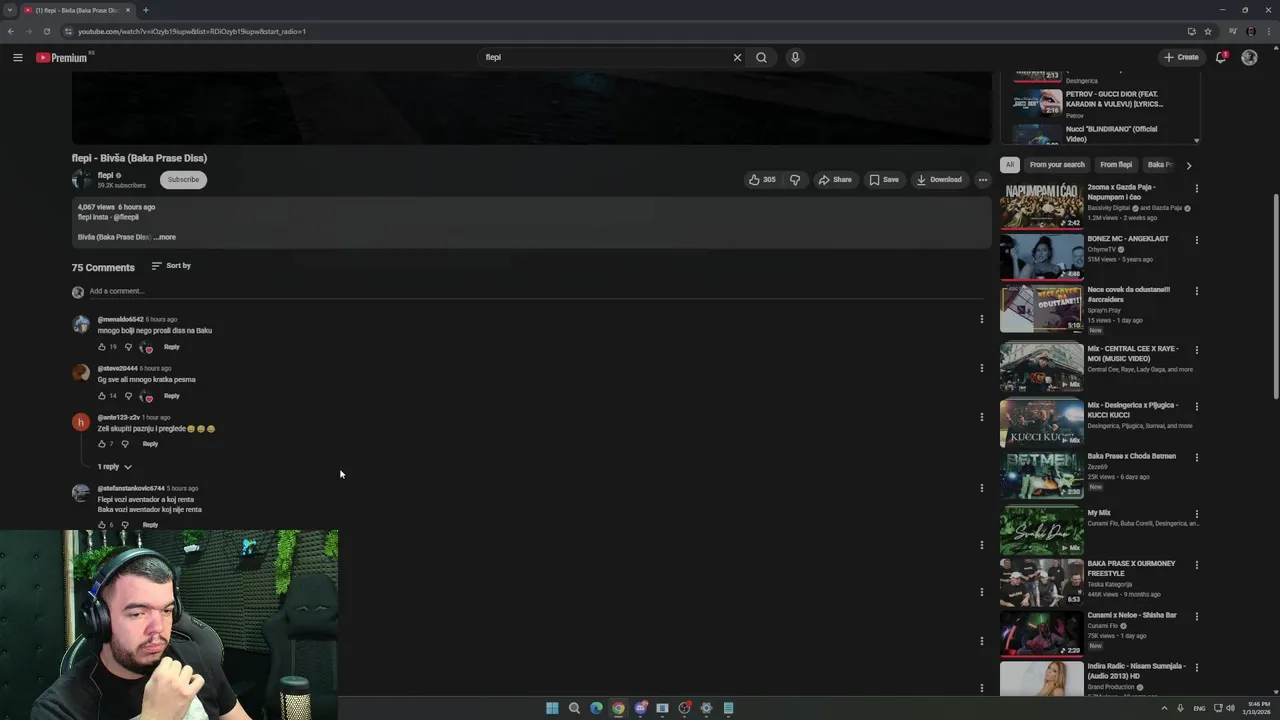This screenshot has width=1280, height=720.
Task: Open the notifications bell
Action: tap(1221, 57)
